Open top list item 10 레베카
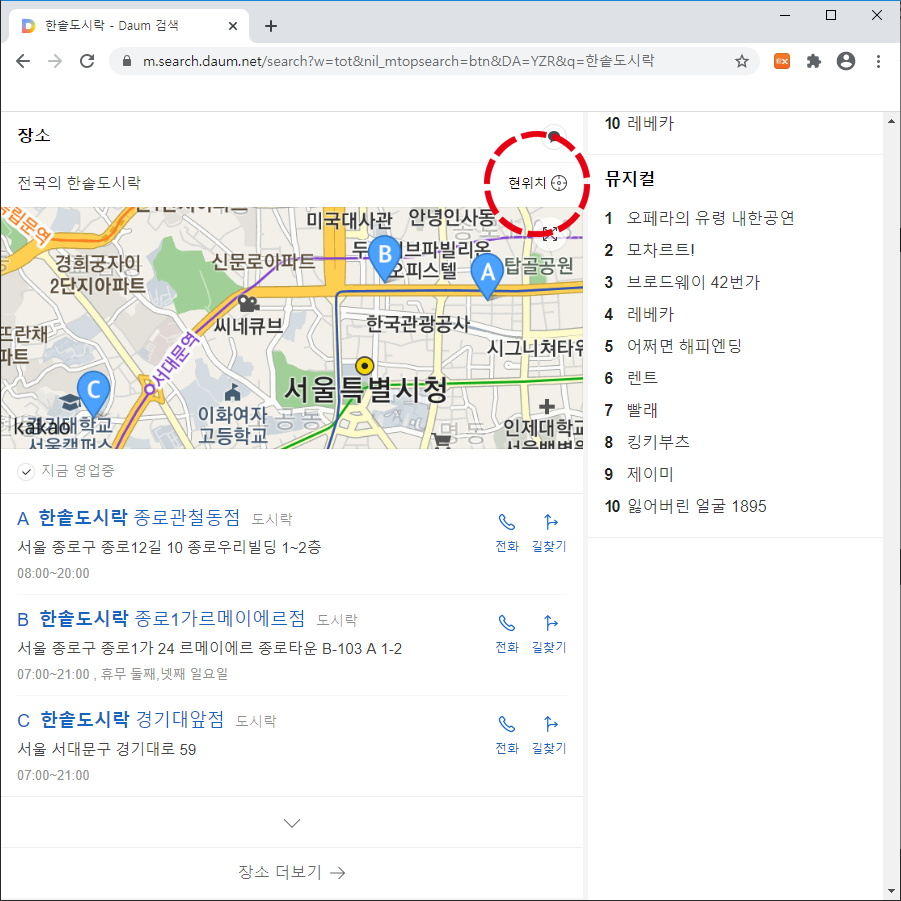Screen dimensions: 901x901 [x=650, y=124]
